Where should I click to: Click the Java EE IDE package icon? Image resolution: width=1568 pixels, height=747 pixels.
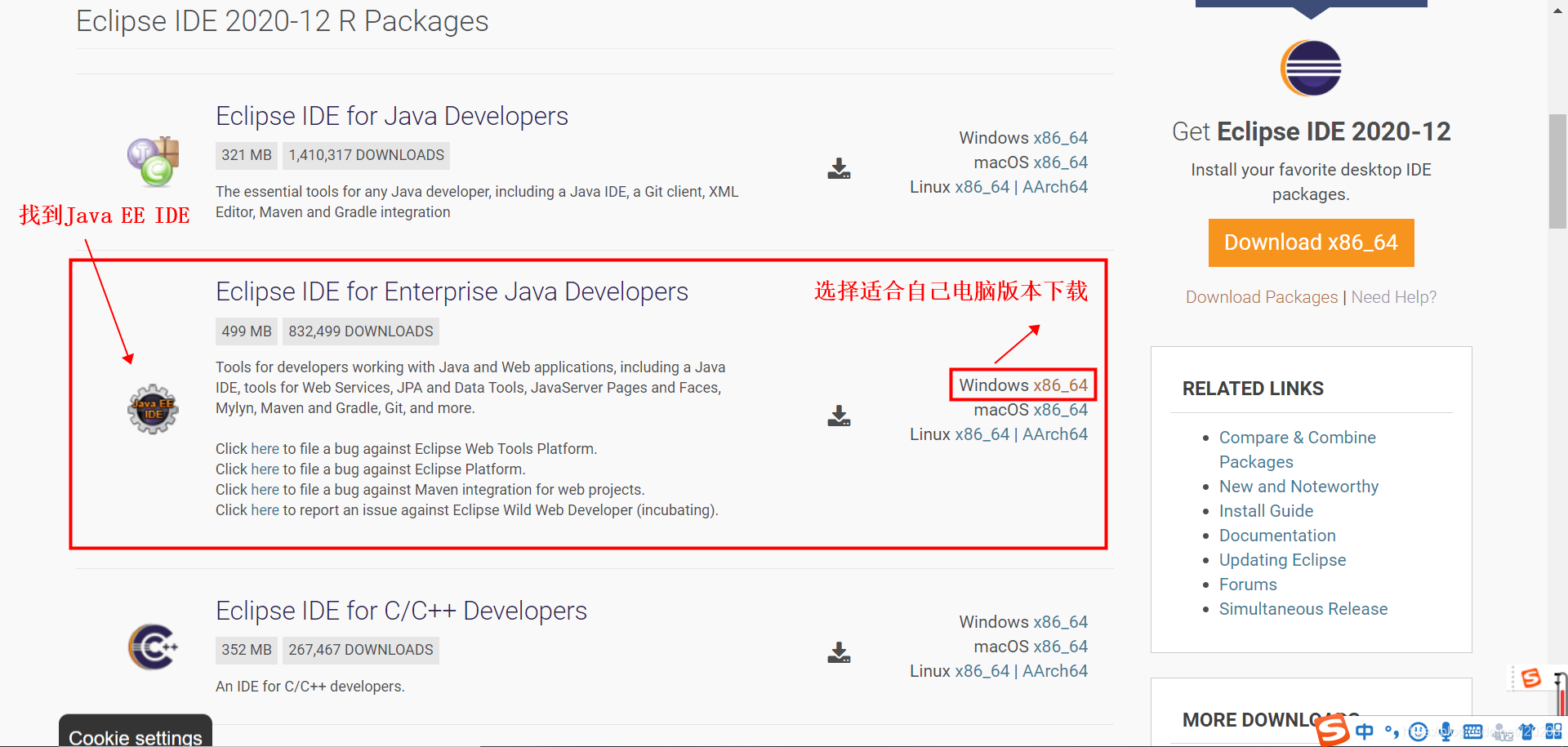(x=153, y=409)
